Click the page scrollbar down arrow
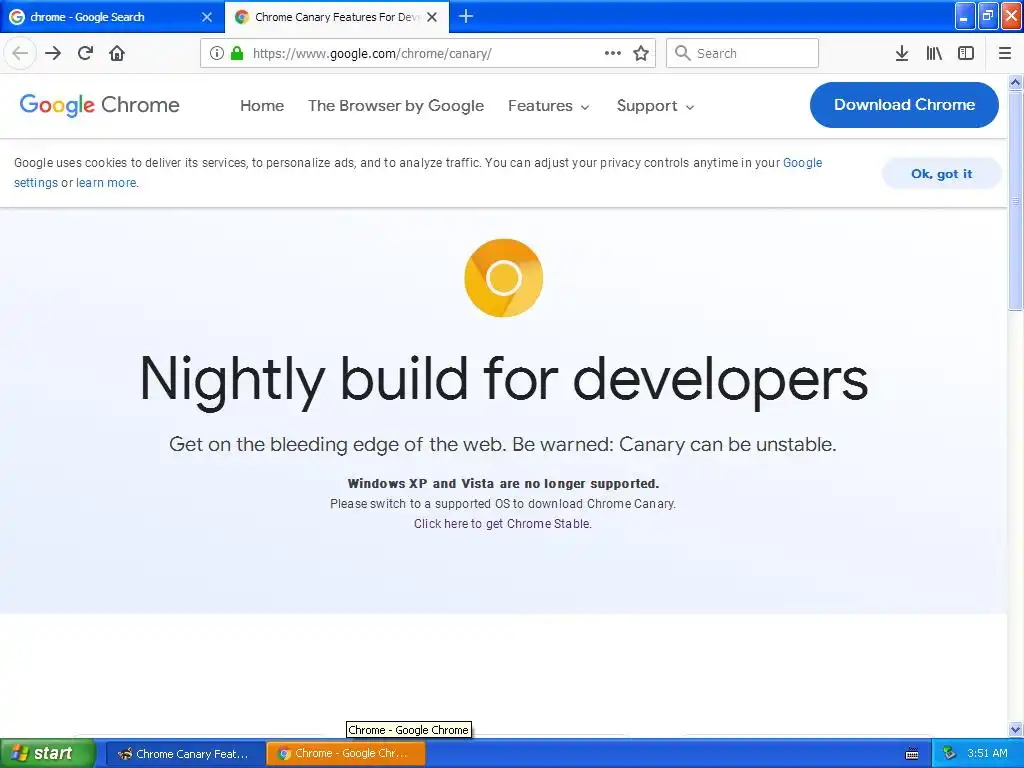Screen dimensions: 1024x768 [x=1015, y=729]
